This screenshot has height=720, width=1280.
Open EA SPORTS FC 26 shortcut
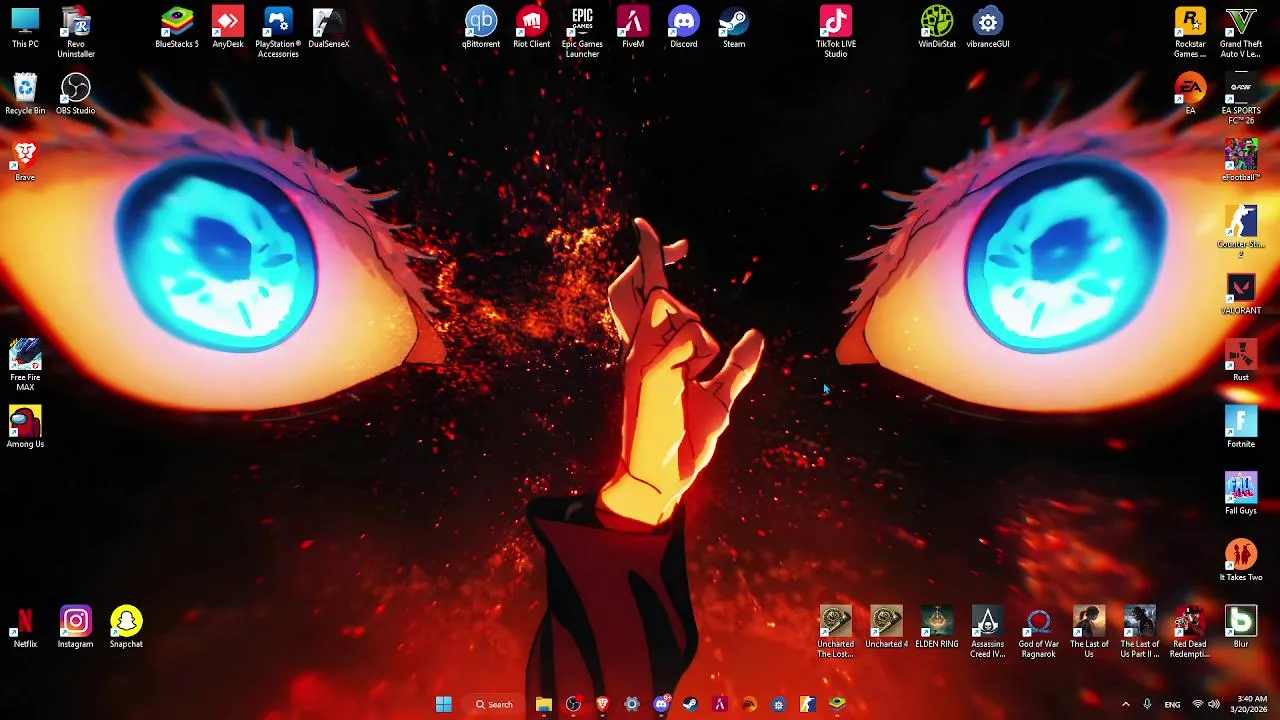[x=1241, y=99]
